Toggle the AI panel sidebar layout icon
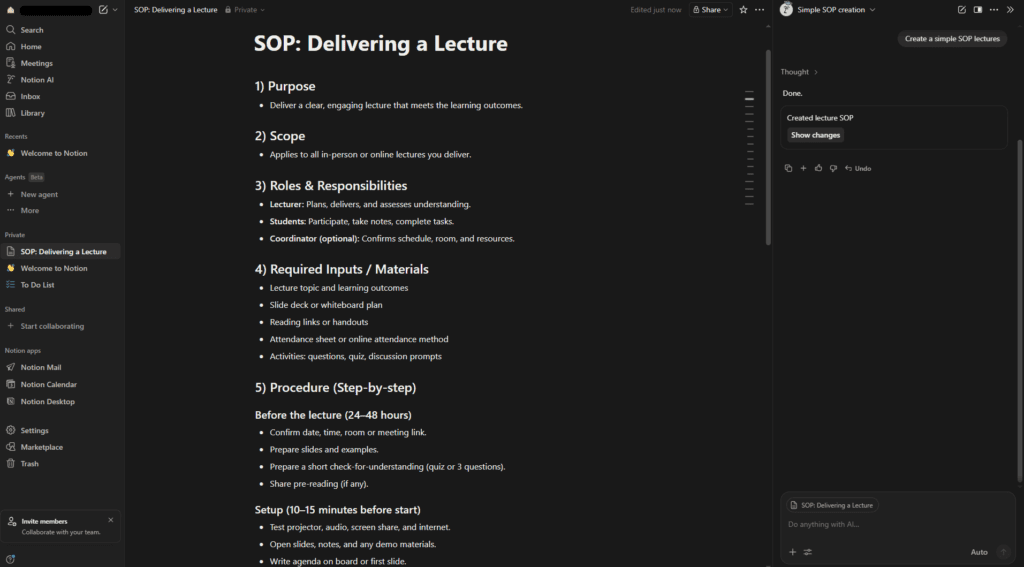This screenshot has width=1024, height=567. pyautogui.click(x=978, y=10)
